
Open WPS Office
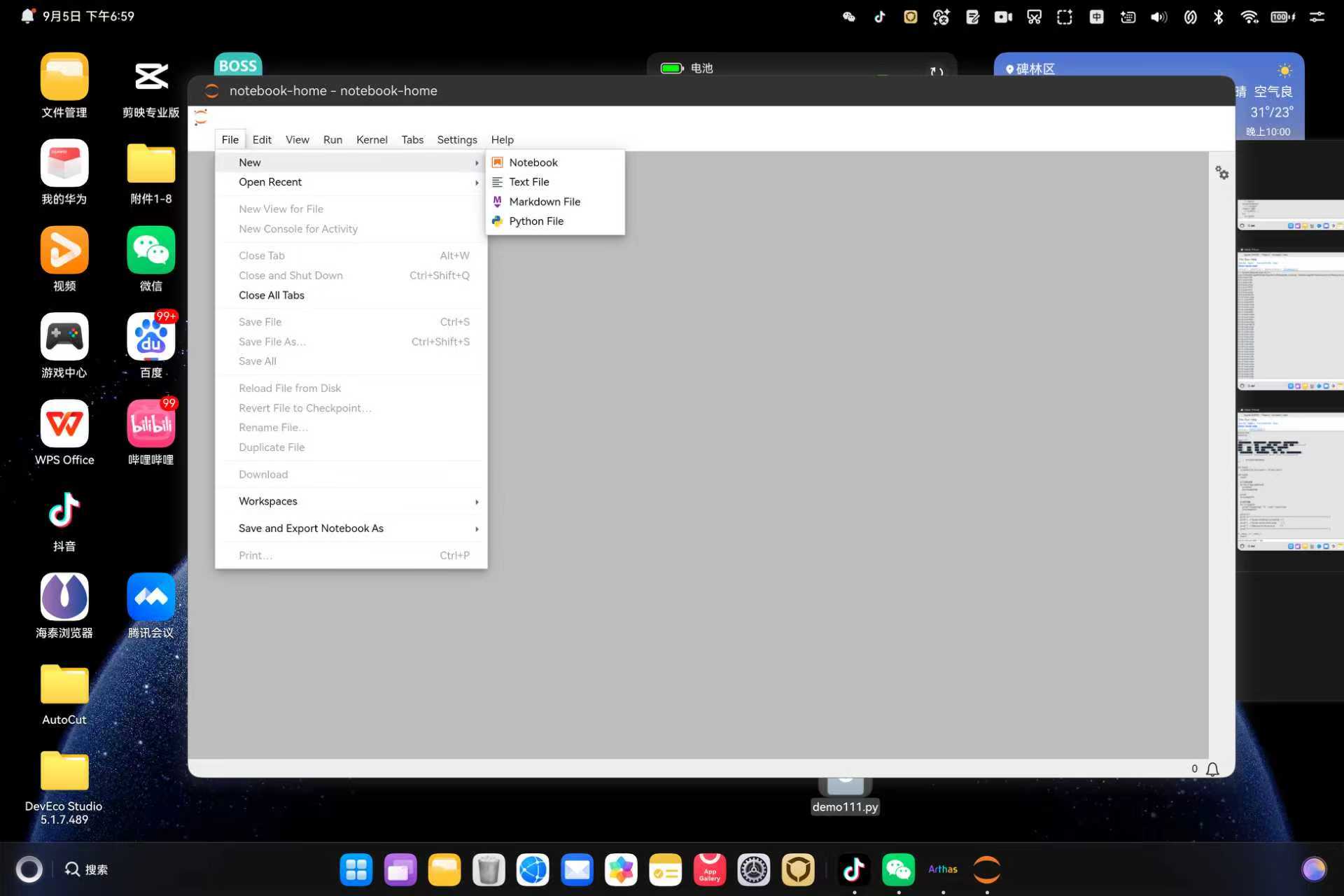[64, 433]
